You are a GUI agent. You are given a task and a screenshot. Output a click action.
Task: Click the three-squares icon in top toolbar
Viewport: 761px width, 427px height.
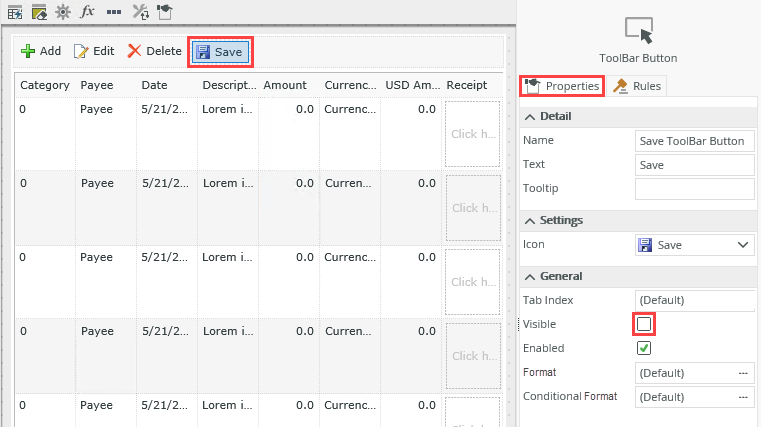tap(114, 12)
